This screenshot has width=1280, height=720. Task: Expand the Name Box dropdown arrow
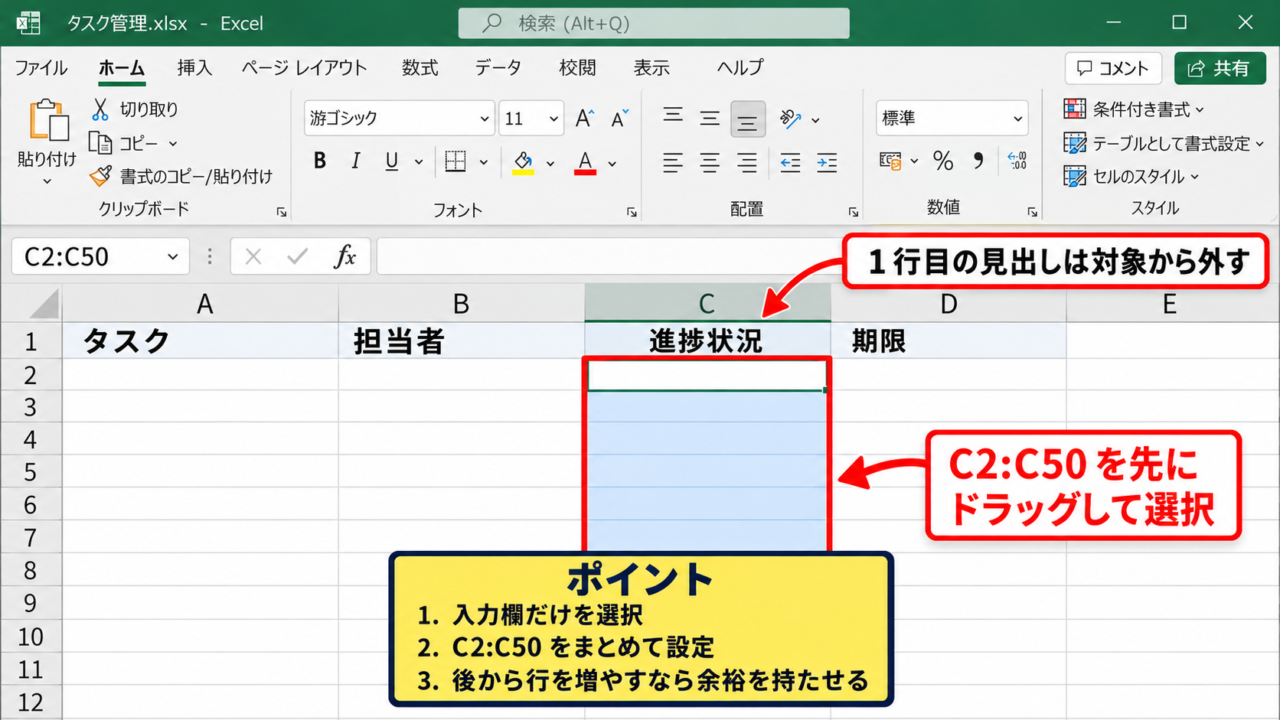[x=172, y=257]
